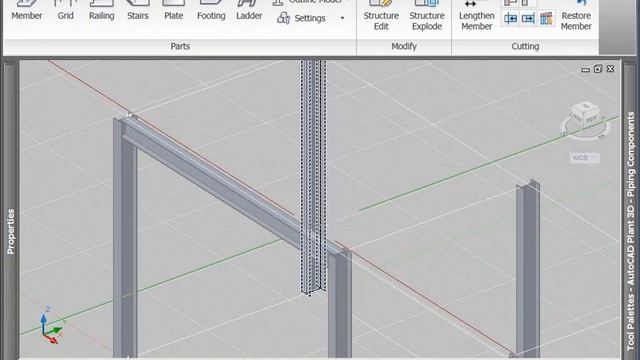Start the Ladder tool
Viewport: 640px width, 360px height.
(249, 11)
